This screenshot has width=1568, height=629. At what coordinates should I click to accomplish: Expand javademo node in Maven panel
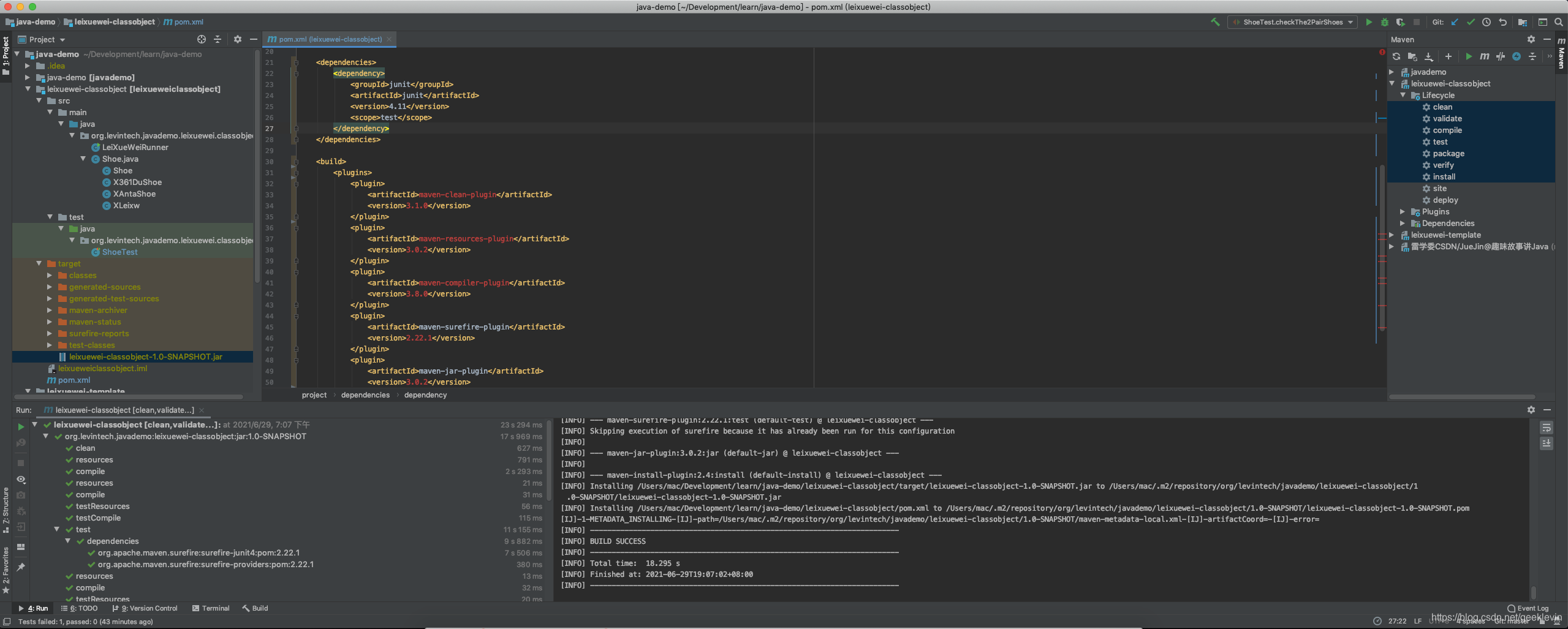(1392, 72)
